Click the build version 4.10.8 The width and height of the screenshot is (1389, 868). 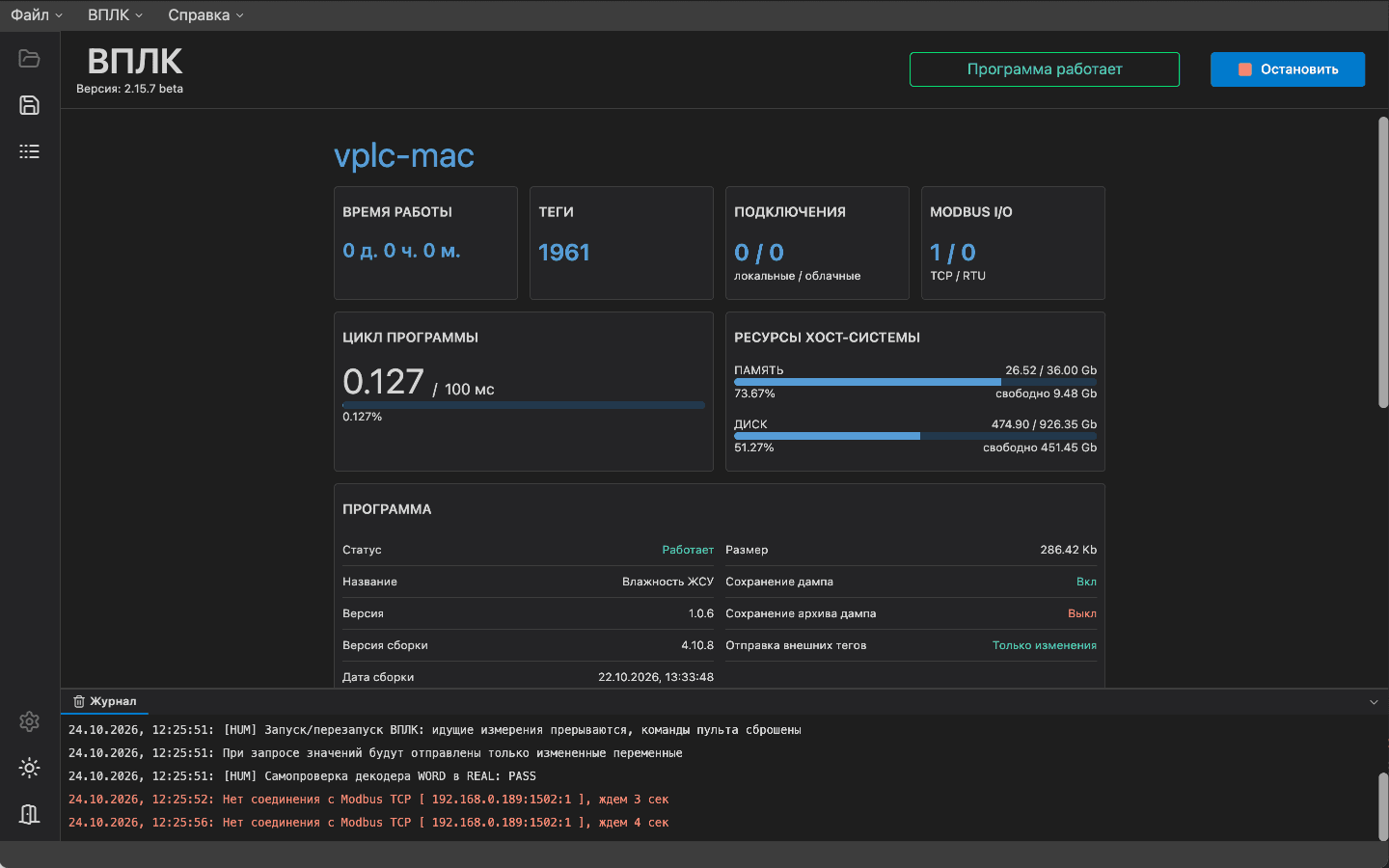[697, 645]
